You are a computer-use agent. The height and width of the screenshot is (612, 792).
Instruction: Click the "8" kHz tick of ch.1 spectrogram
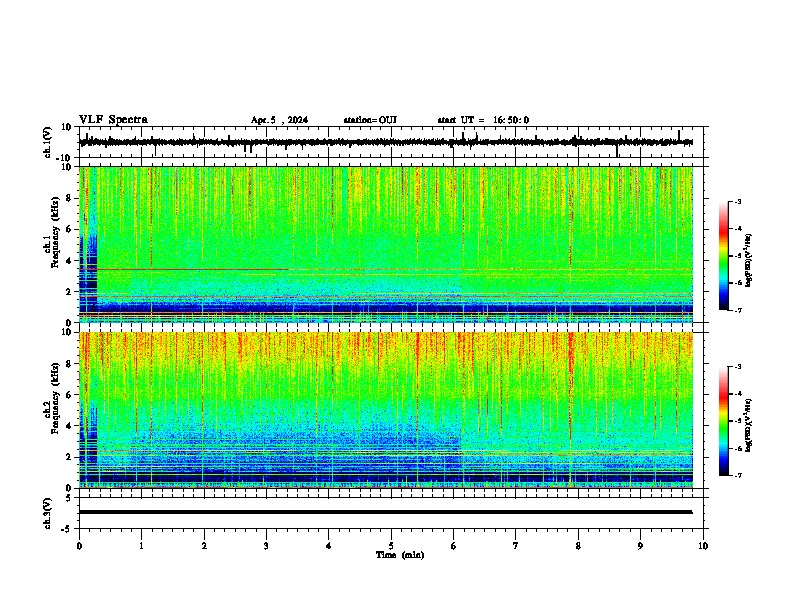pyautogui.click(x=69, y=198)
